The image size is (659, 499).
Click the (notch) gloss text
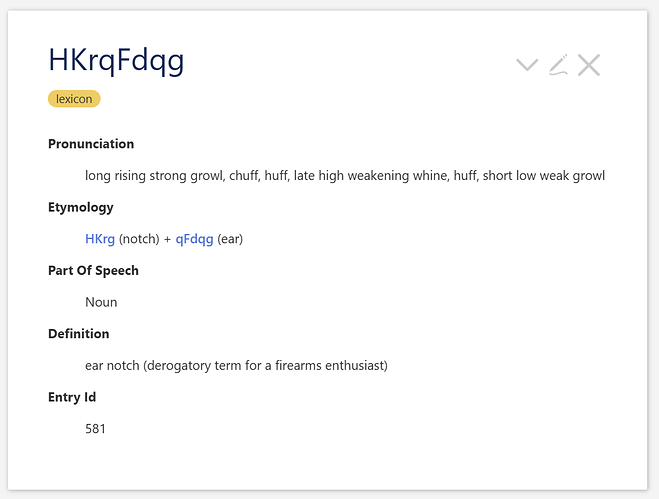(x=139, y=239)
